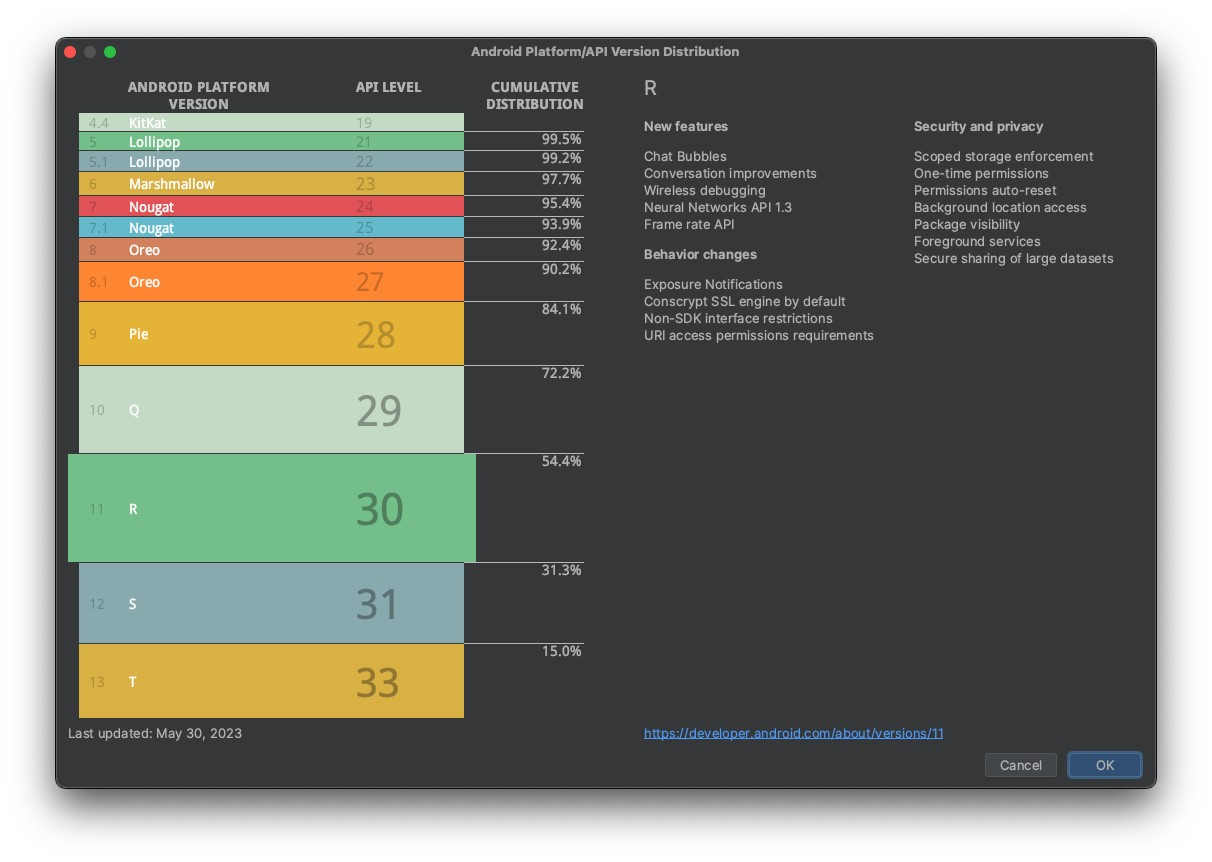Image resolution: width=1212 pixels, height=862 pixels.
Task: Select the Oreo 8 API 26 row
Action: (x=271, y=250)
